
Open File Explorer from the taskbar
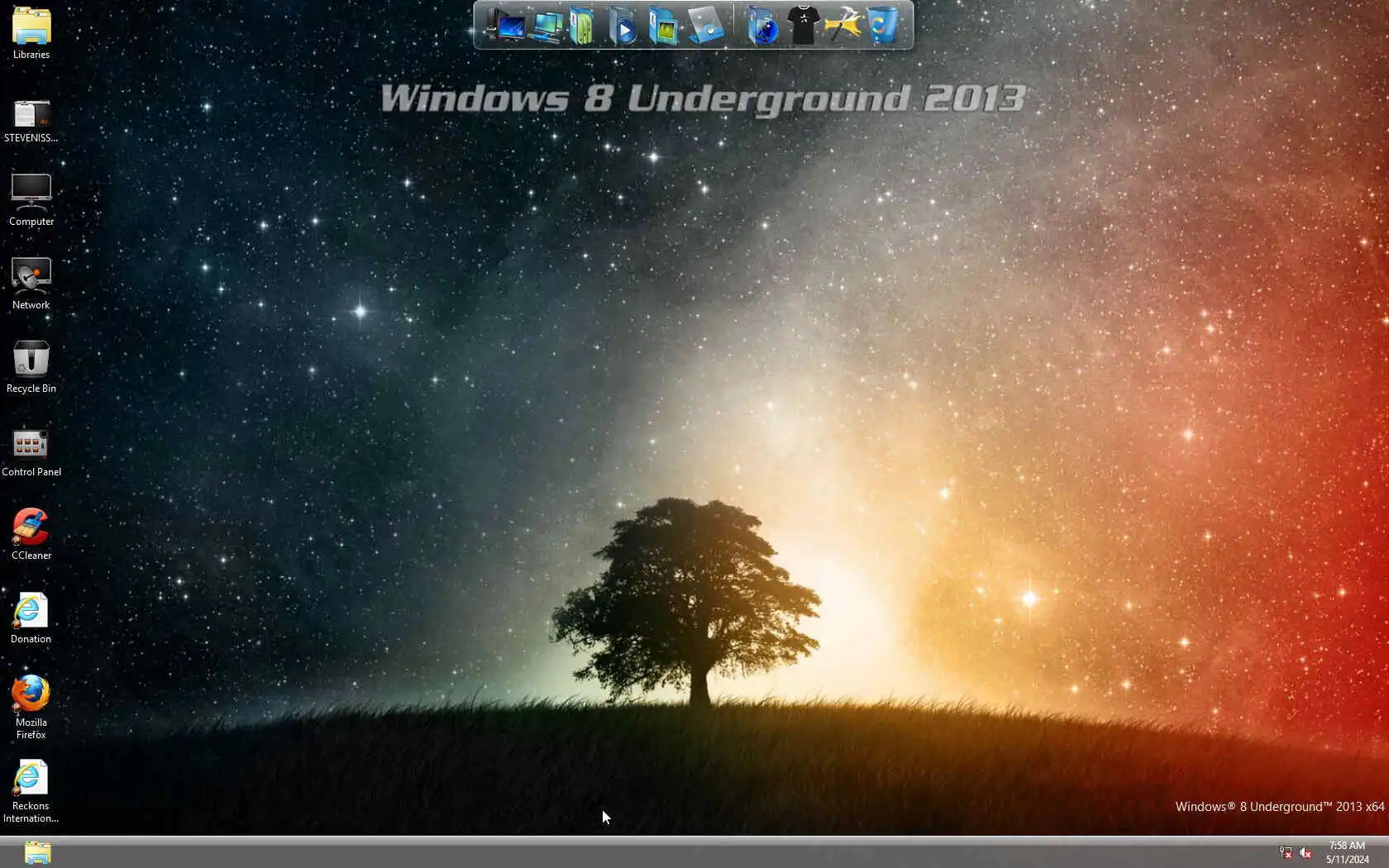pos(37,852)
